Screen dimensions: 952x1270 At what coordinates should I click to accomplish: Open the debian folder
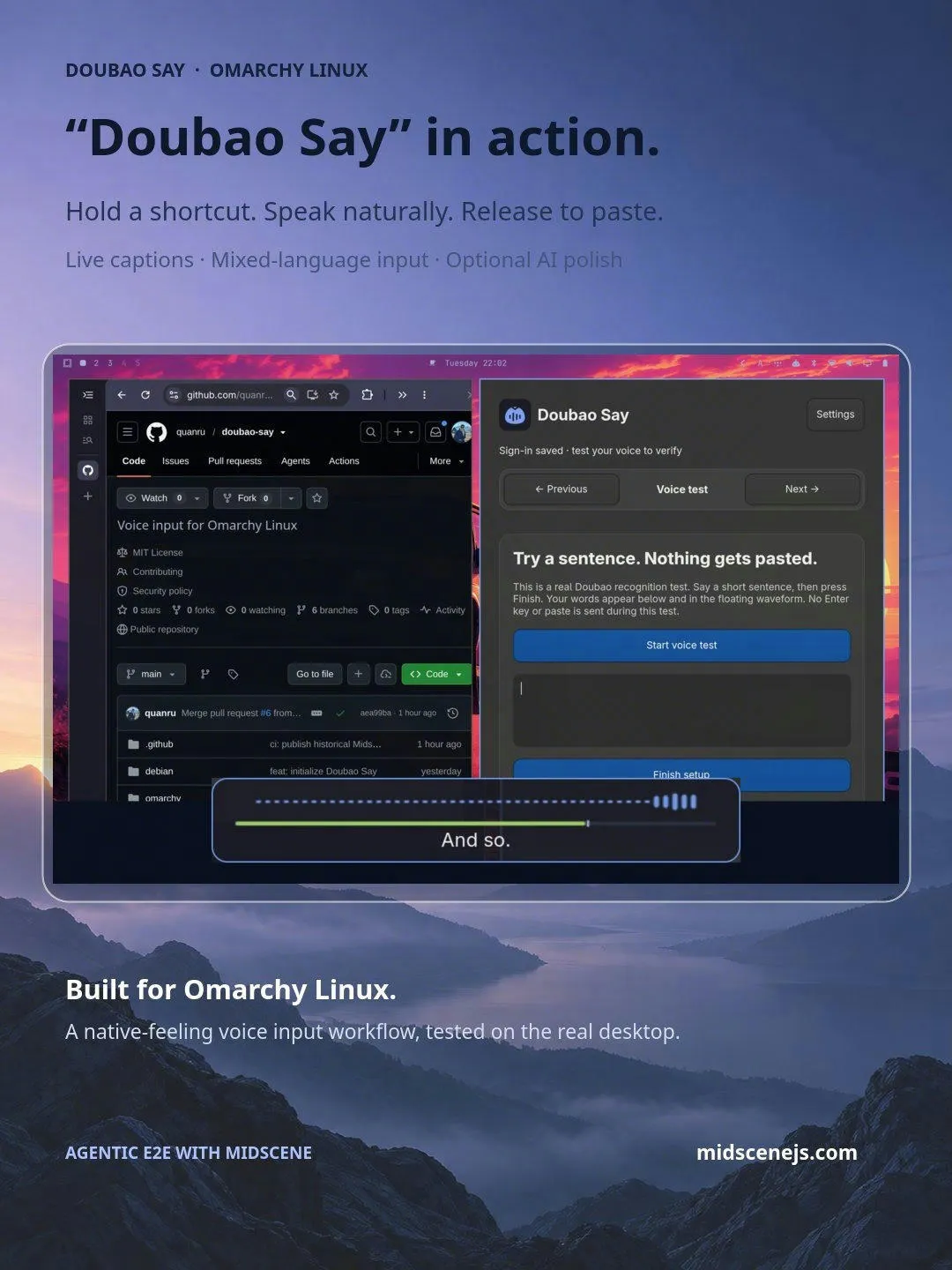pos(159,772)
